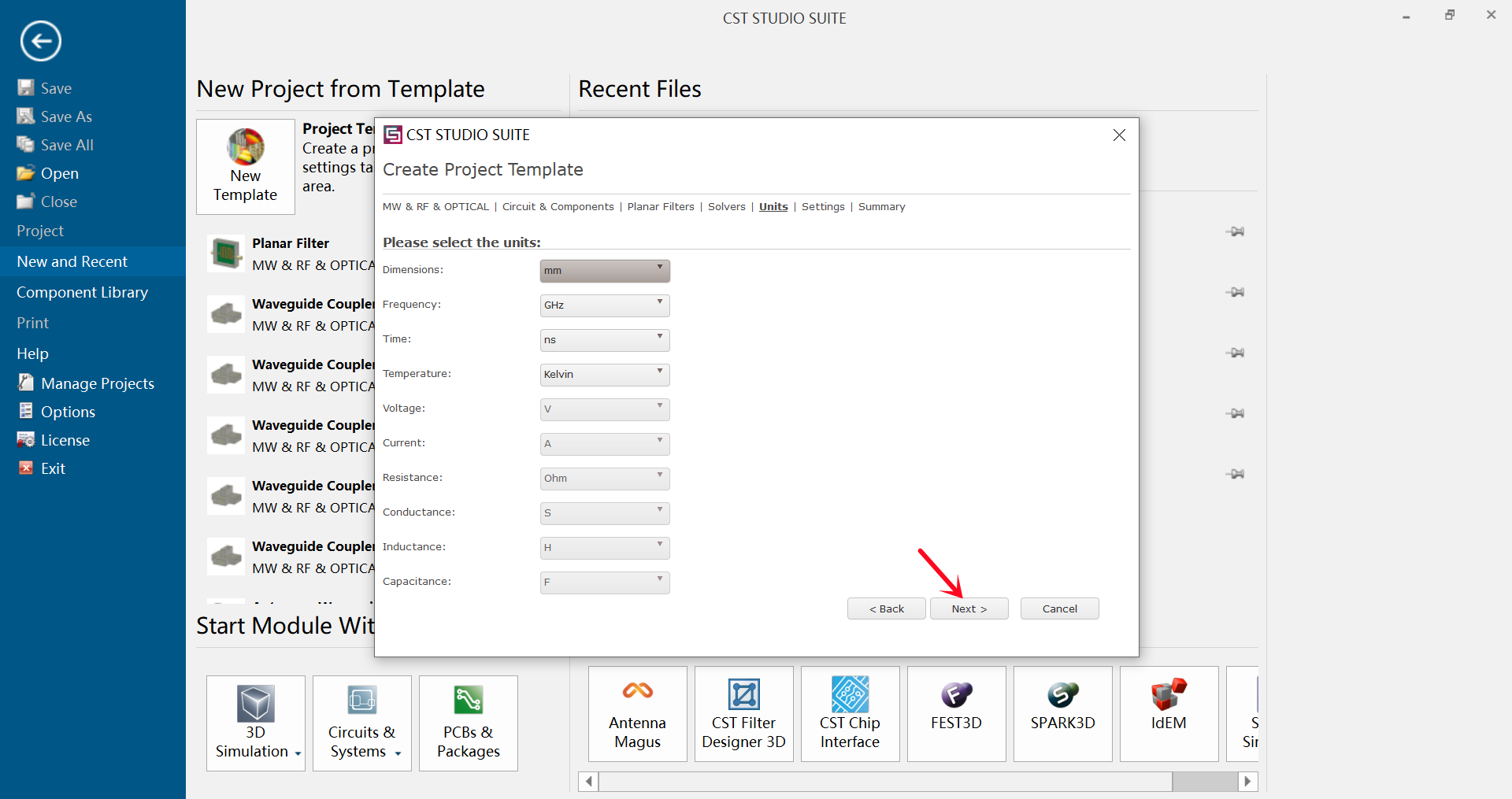Open Manage Projects icon

click(x=26, y=383)
